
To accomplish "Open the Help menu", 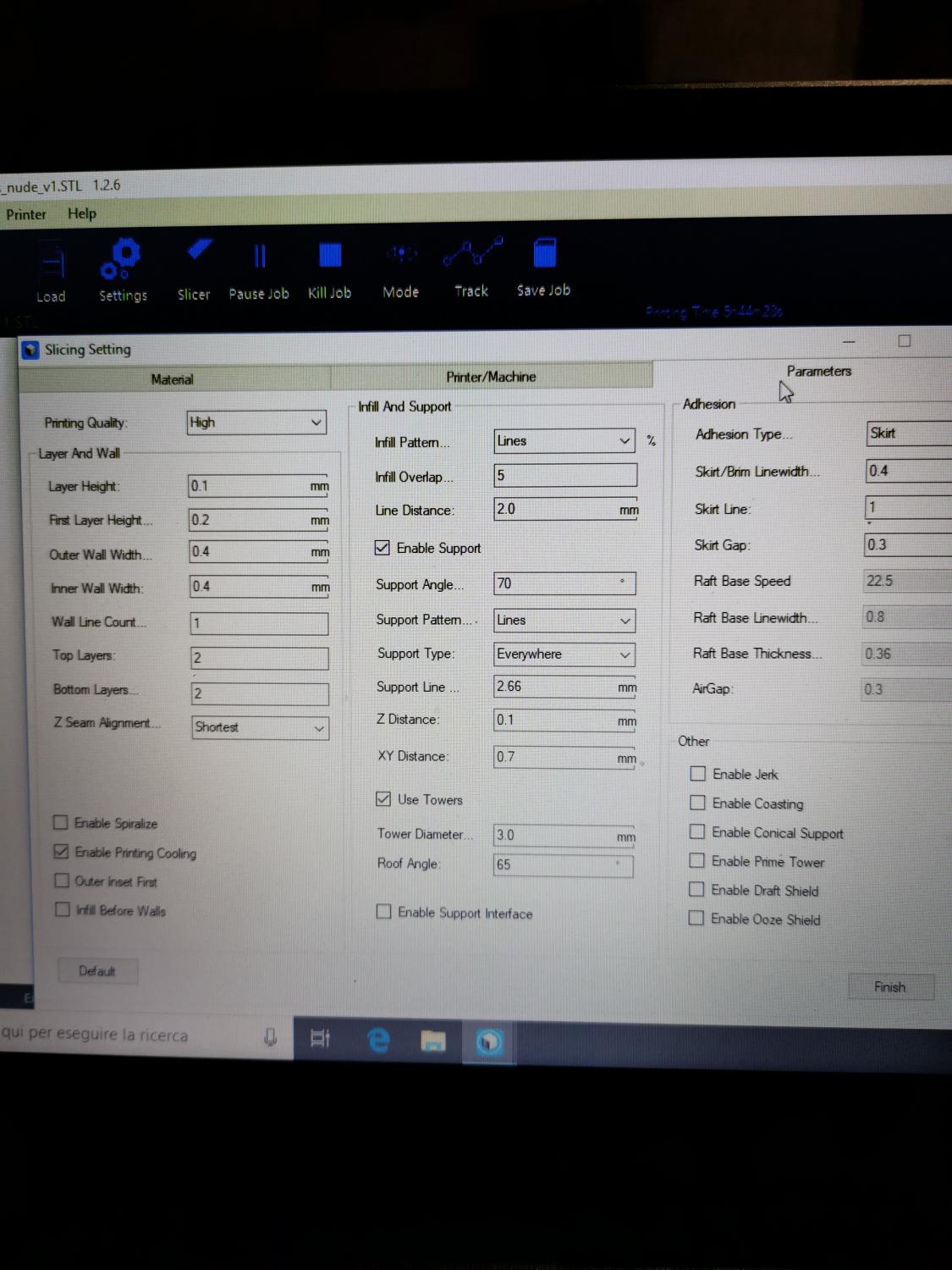I will [x=82, y=213].
